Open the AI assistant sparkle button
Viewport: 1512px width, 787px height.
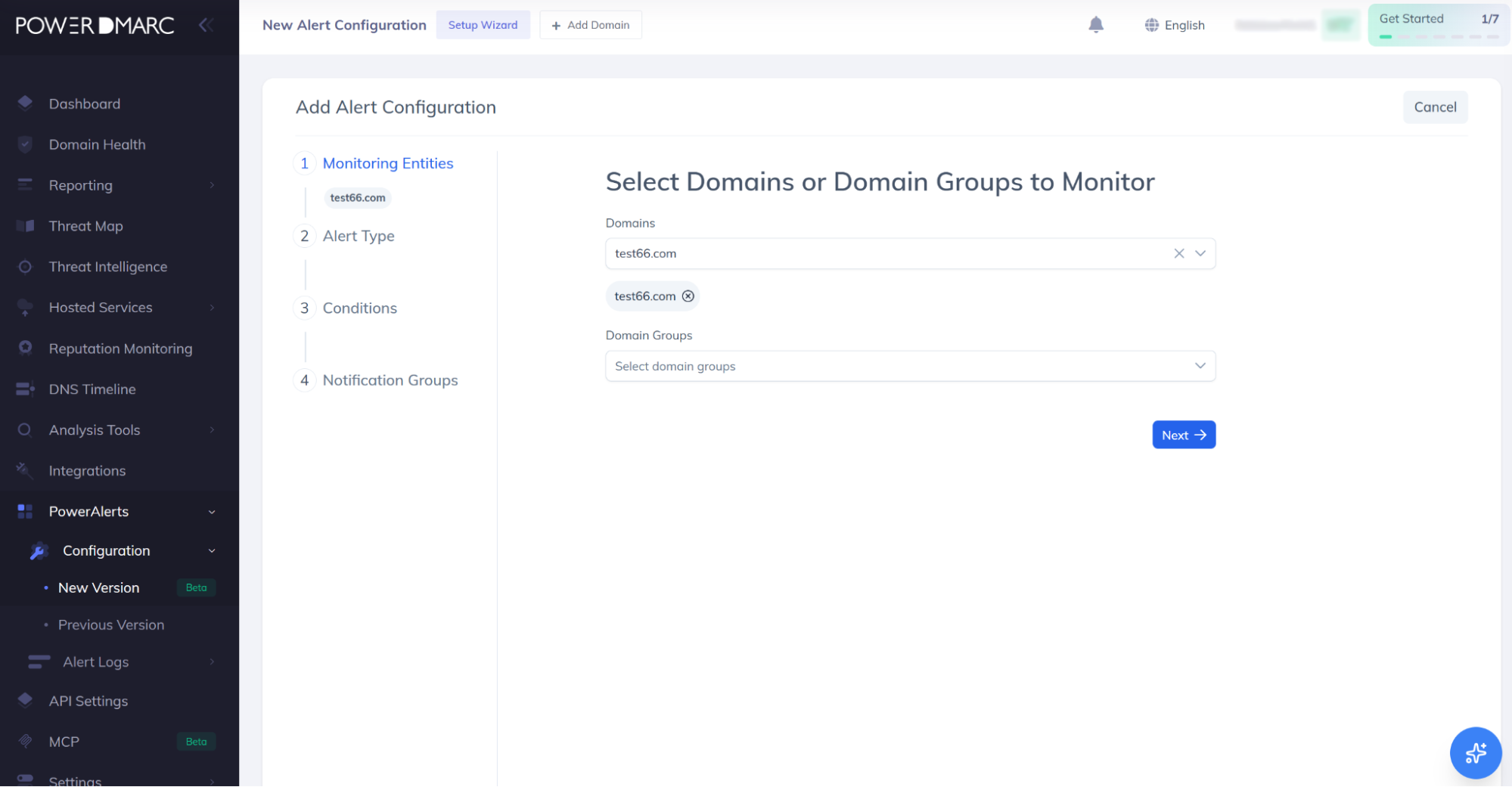tap(1475, 752)
